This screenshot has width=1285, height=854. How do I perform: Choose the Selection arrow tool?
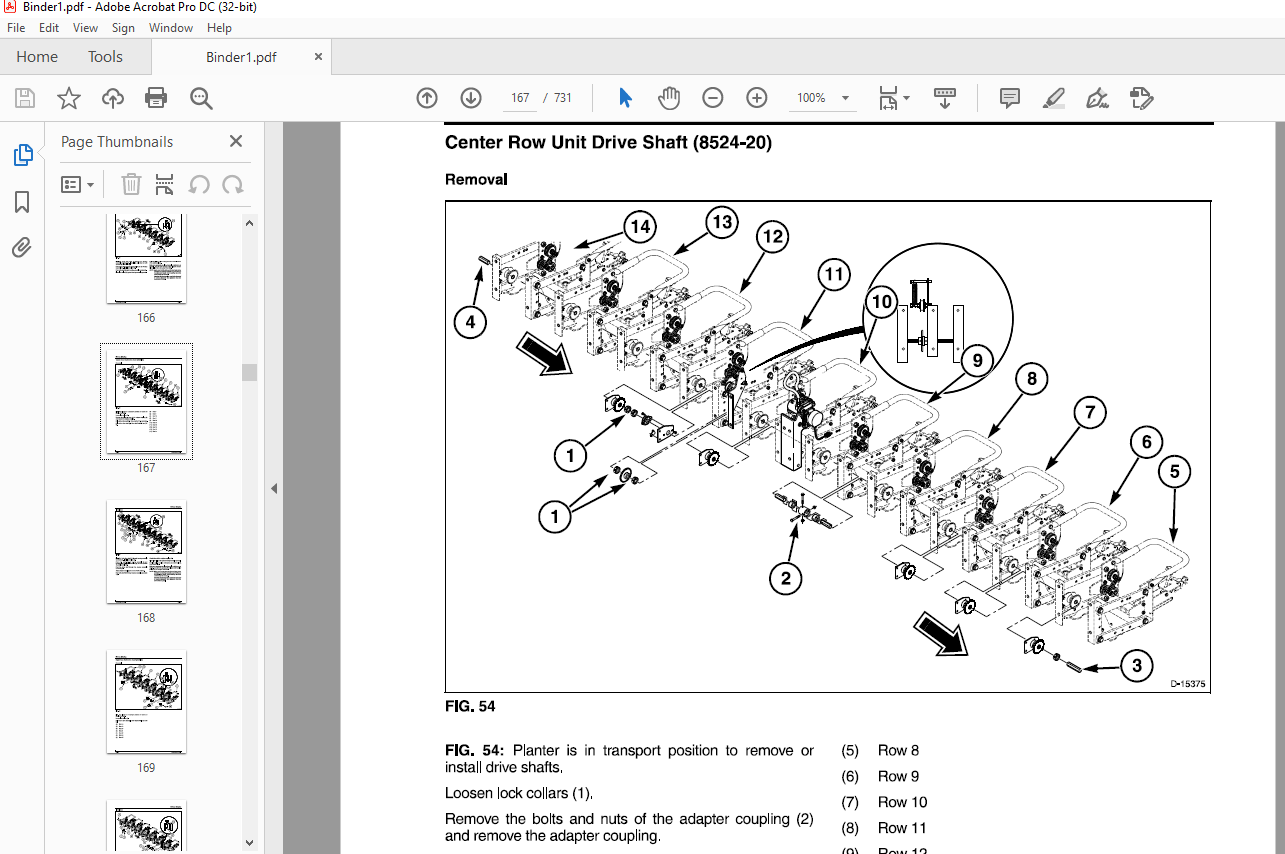(626, 98)
